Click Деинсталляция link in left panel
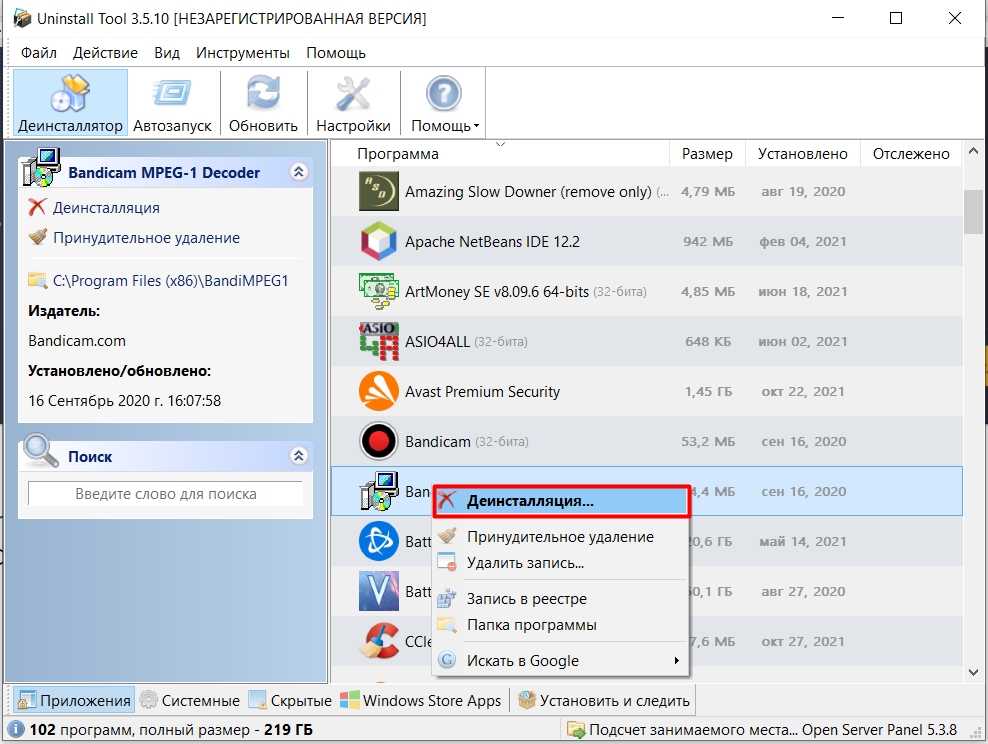 coord(106,208)
